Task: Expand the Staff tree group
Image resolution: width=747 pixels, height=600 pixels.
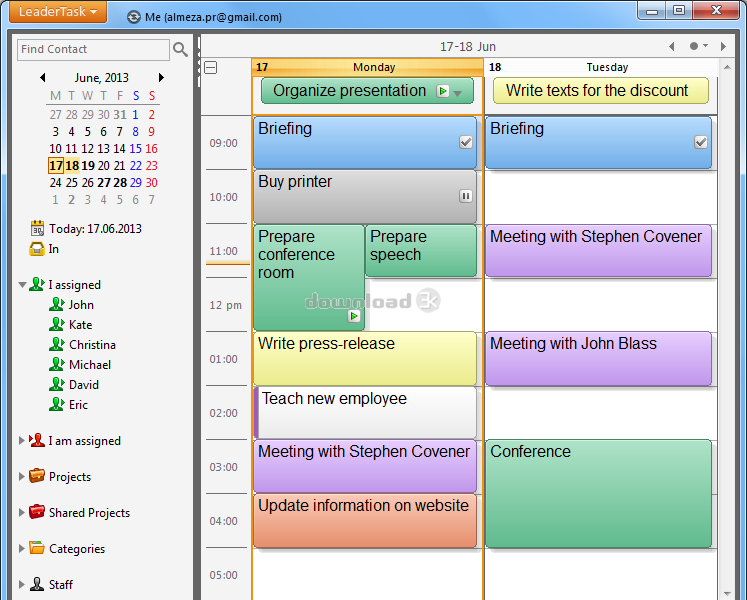Action: (x=22, y=585)
